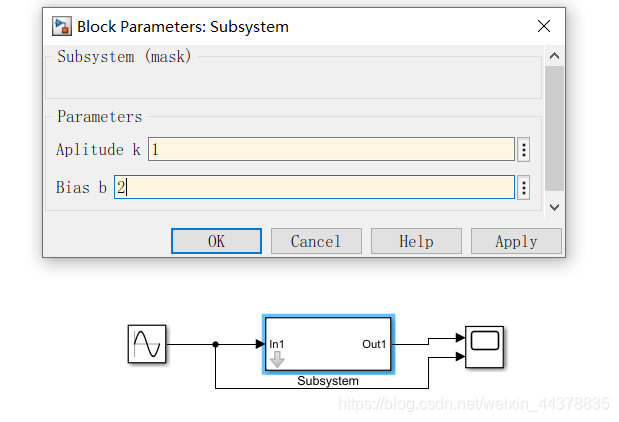Click the Sine Wave source block
This screenshot has width=619, height=422.
tap(146, 344)
